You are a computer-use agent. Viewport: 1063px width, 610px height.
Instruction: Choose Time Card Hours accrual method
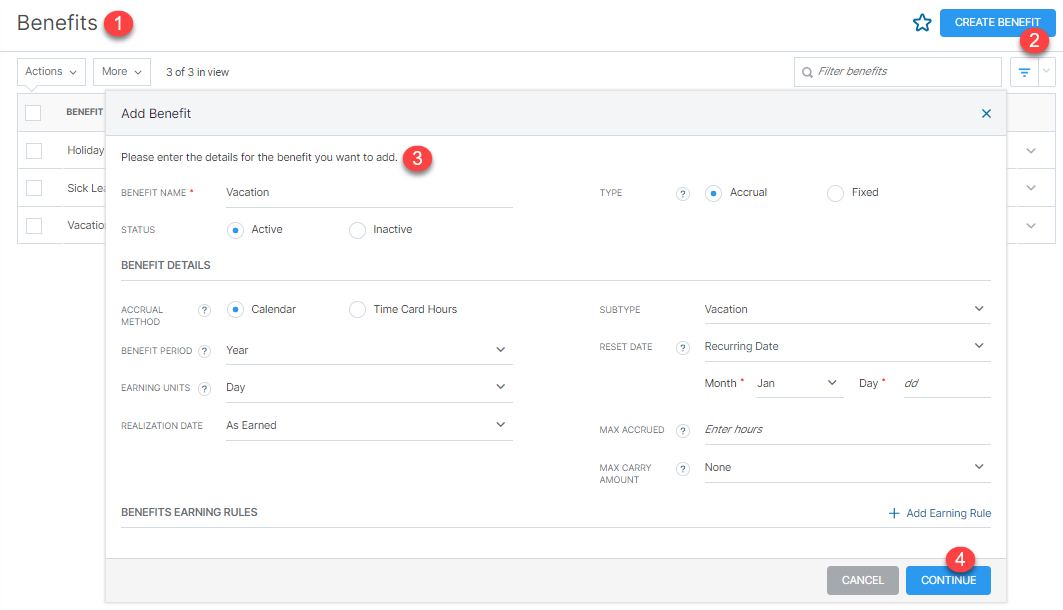(x=357, y=310)
